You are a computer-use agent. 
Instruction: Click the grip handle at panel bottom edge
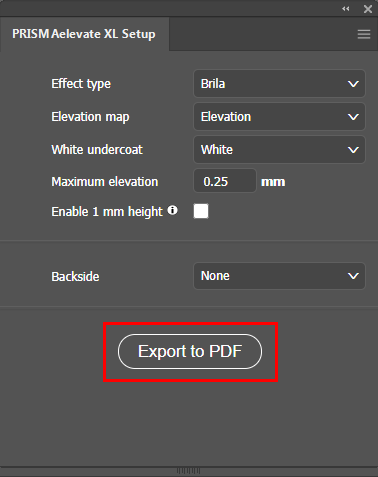tap(188, 471)
